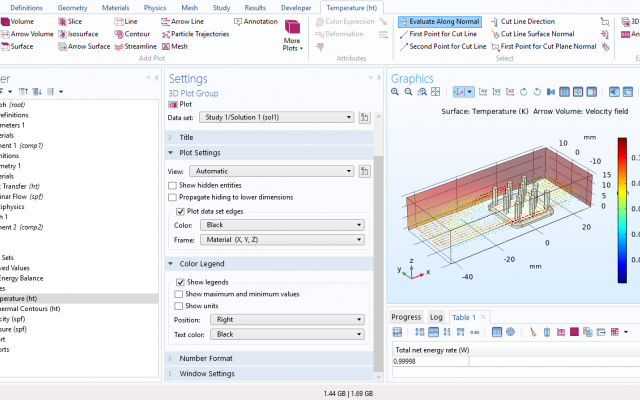Add an Arrow Volume plot
Viewport: 640px width, 400px height.
pyautogui.click(x=27, y=34)
